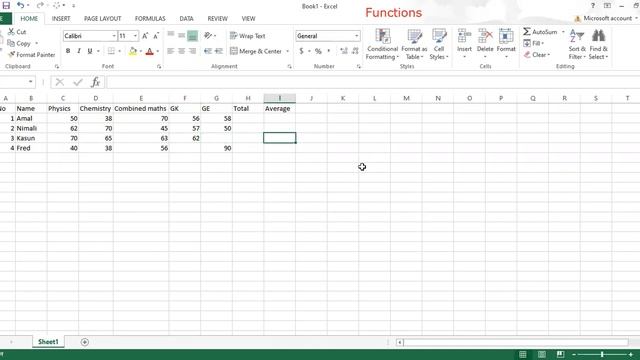Increase decimal places
This screenshot has height=360, width=640.
(344, 51)
